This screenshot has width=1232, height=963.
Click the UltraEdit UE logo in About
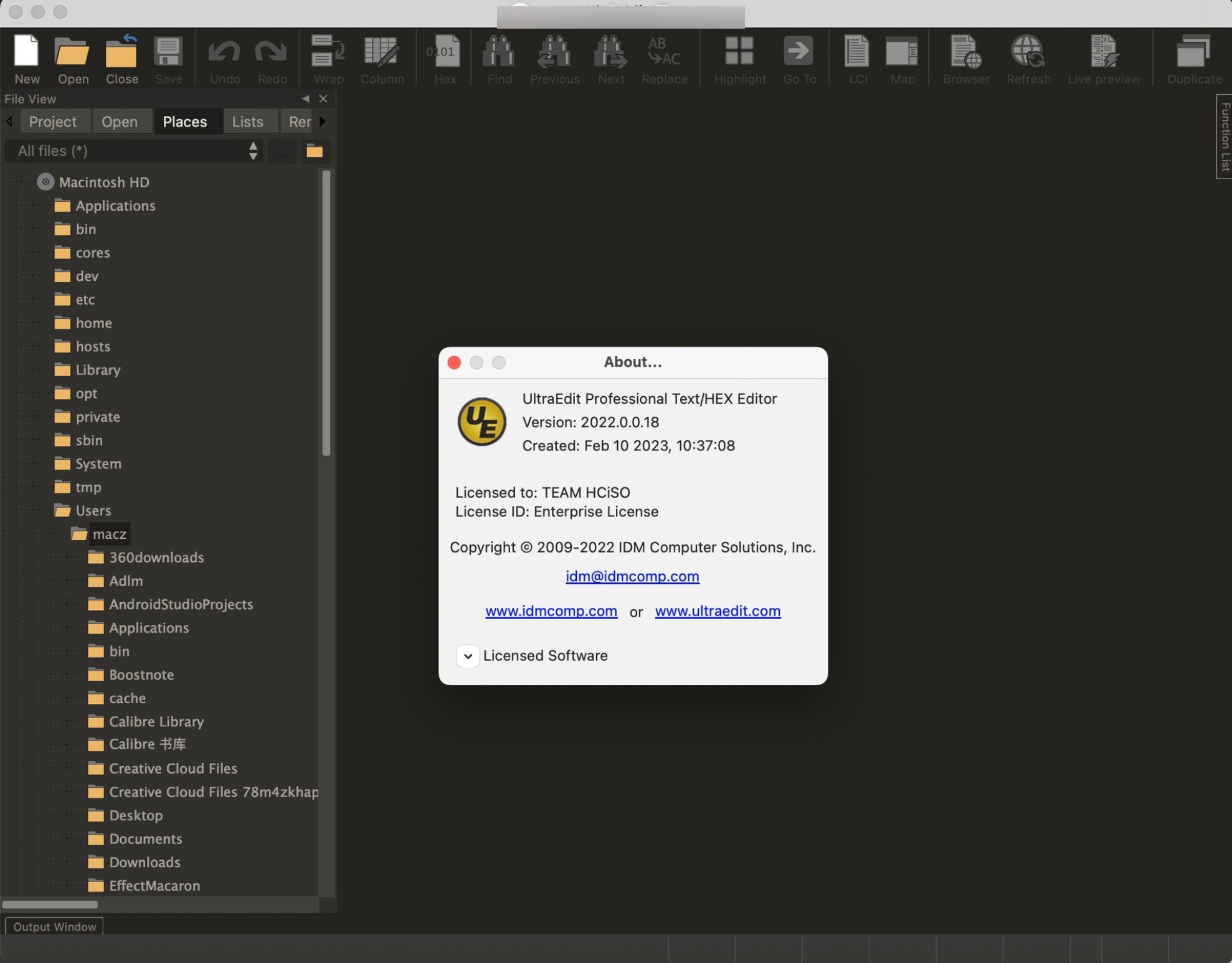tap(481, 422)
